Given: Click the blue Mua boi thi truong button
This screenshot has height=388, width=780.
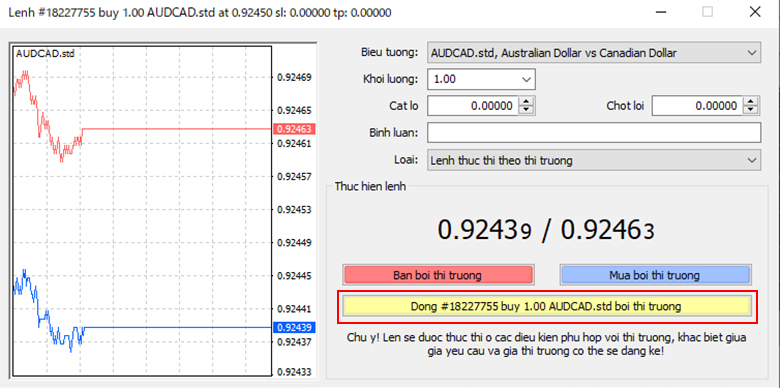Looking at the screenshot, I should click(655, 275).
